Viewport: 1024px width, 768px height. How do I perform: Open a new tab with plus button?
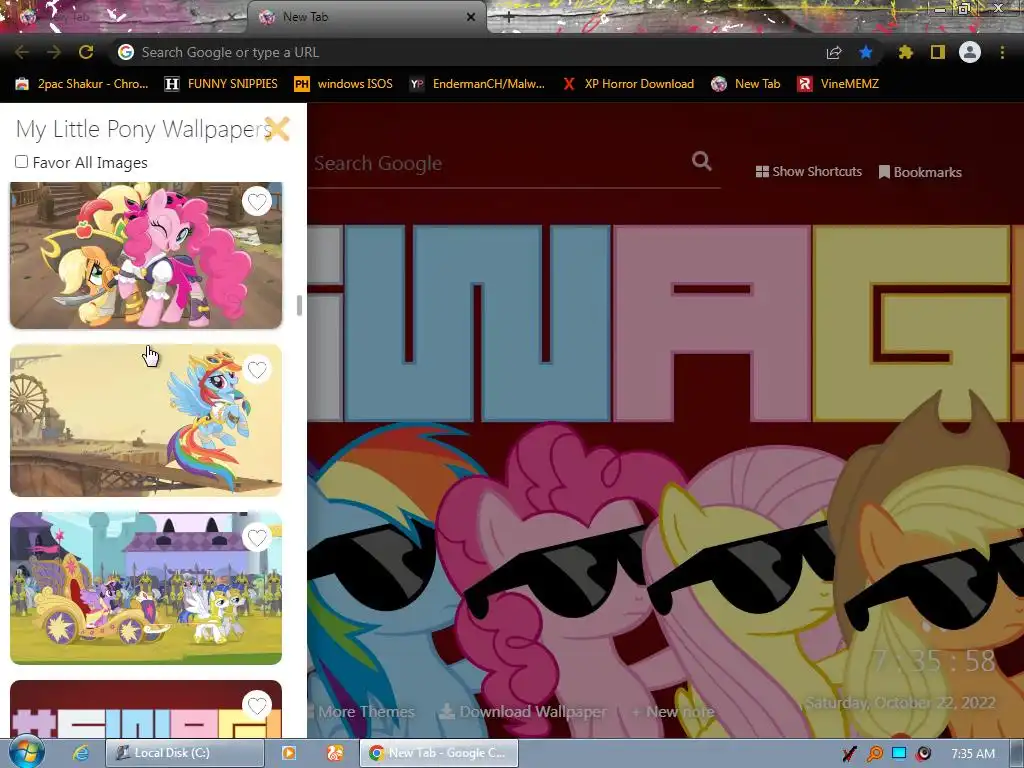pyautogui.click(x=509, y=18)
